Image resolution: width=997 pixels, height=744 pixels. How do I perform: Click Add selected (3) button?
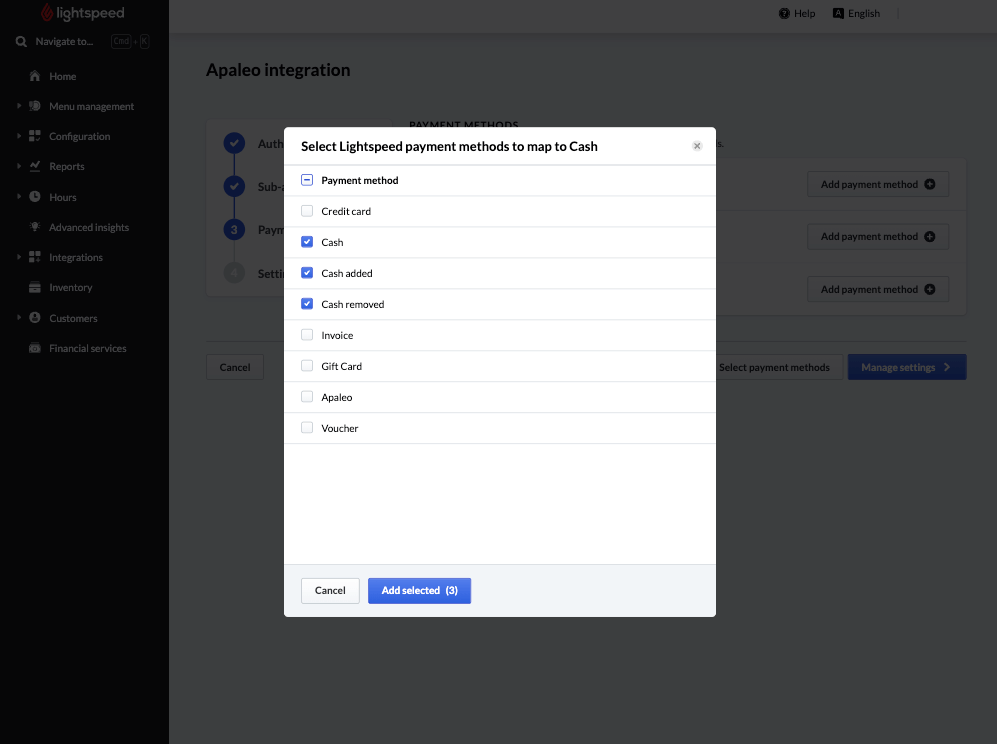pyautogui.click(x=420, y=591)
